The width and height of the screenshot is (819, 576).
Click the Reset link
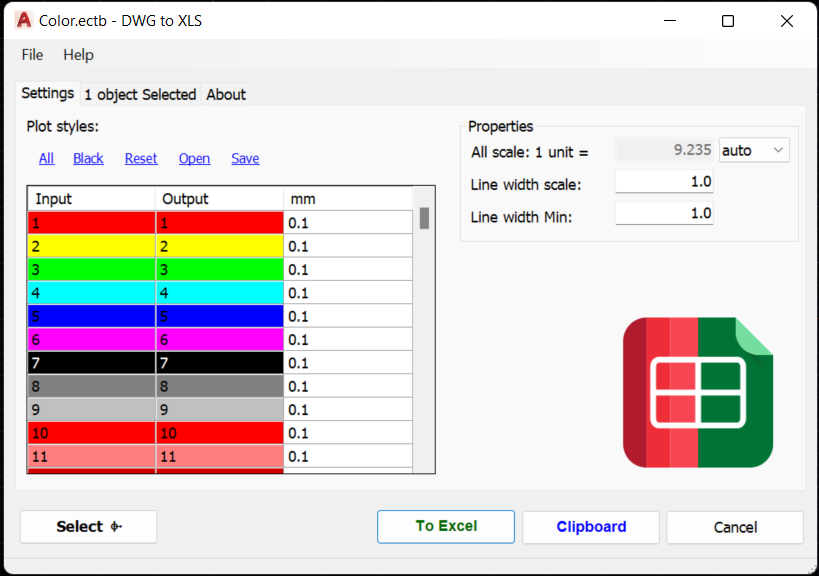tap(141, 158)
